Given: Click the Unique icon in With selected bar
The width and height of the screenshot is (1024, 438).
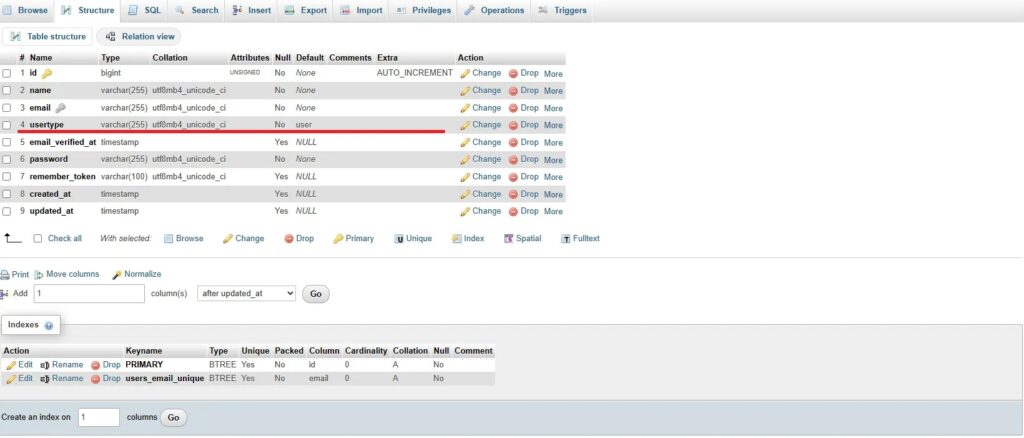Looking at the screenshot, I should pyautogui.click(x=399, y=239).
